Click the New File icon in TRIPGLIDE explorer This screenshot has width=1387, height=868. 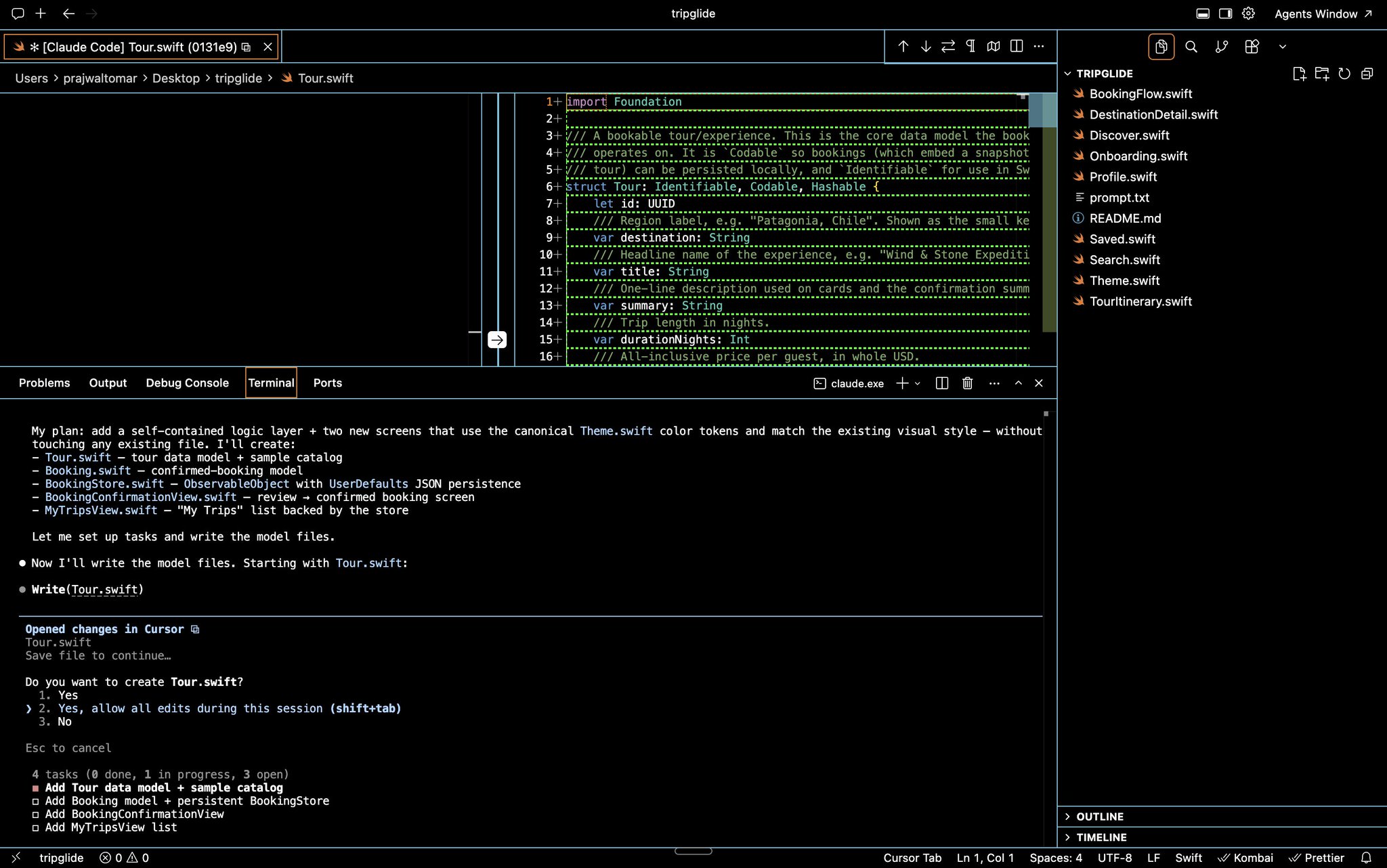1299,74
